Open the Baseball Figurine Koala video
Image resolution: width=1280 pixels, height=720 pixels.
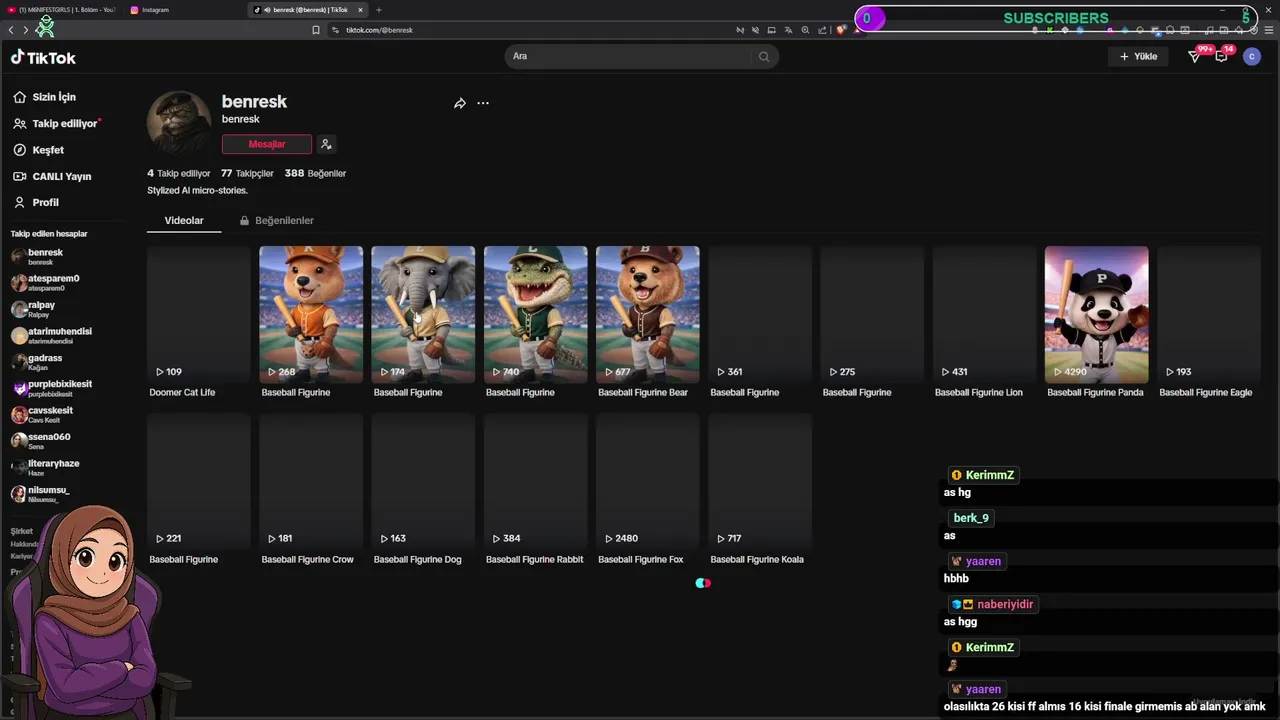point(760,481)
